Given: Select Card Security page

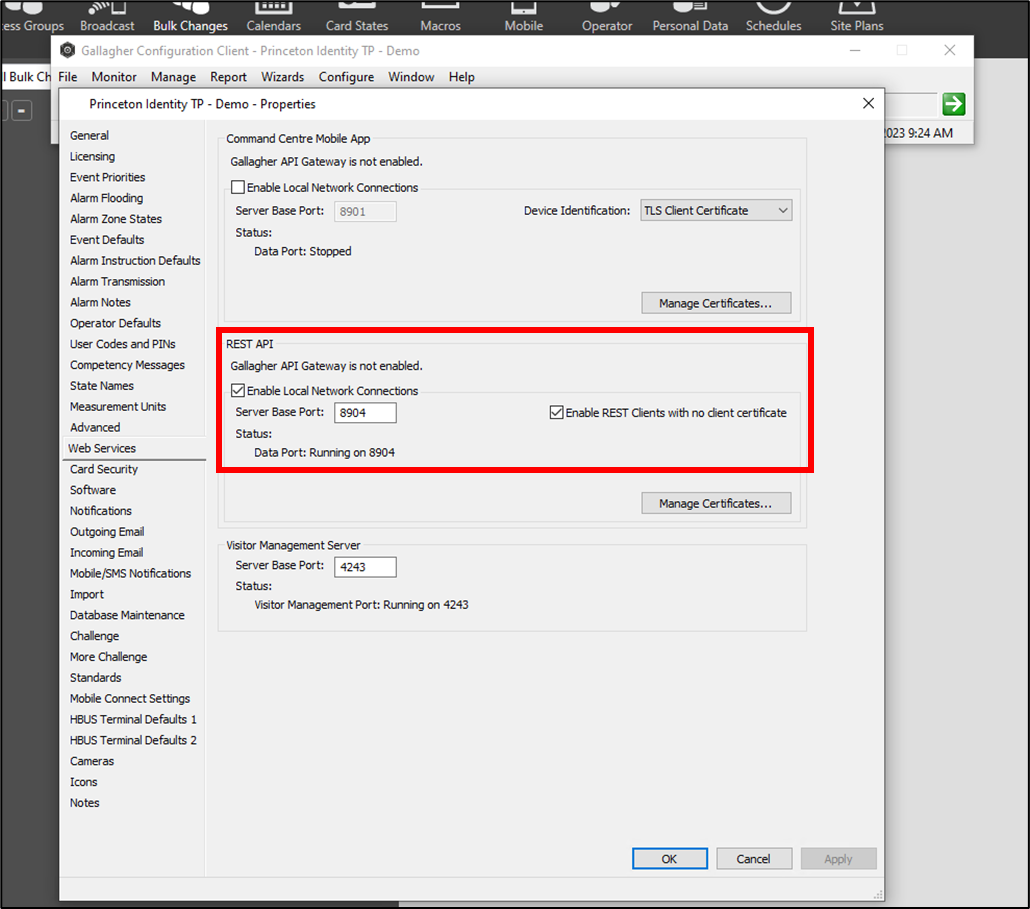Looking at the screenshot, I should pos(104,469).
